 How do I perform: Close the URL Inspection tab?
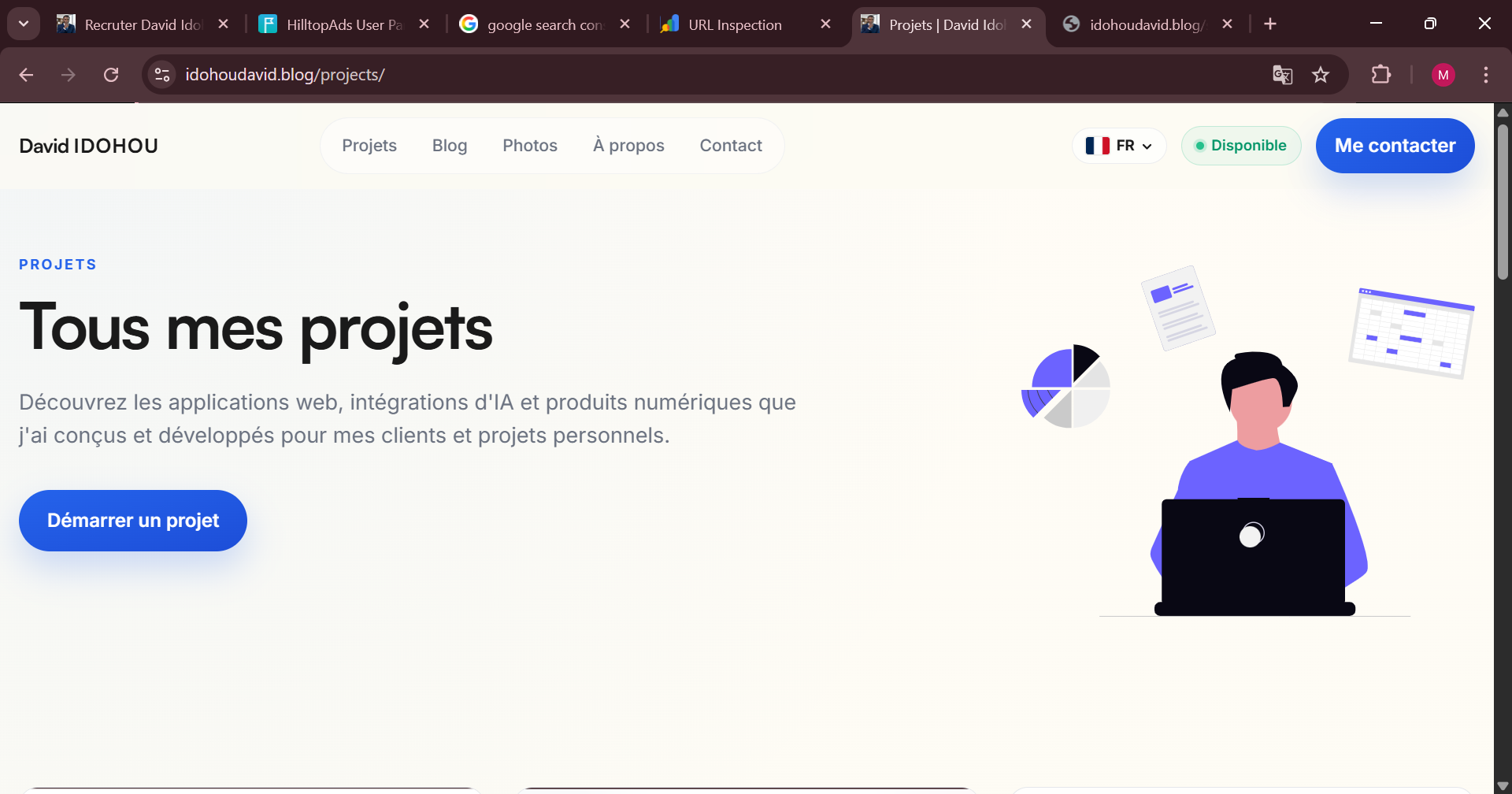pos(826,24)
